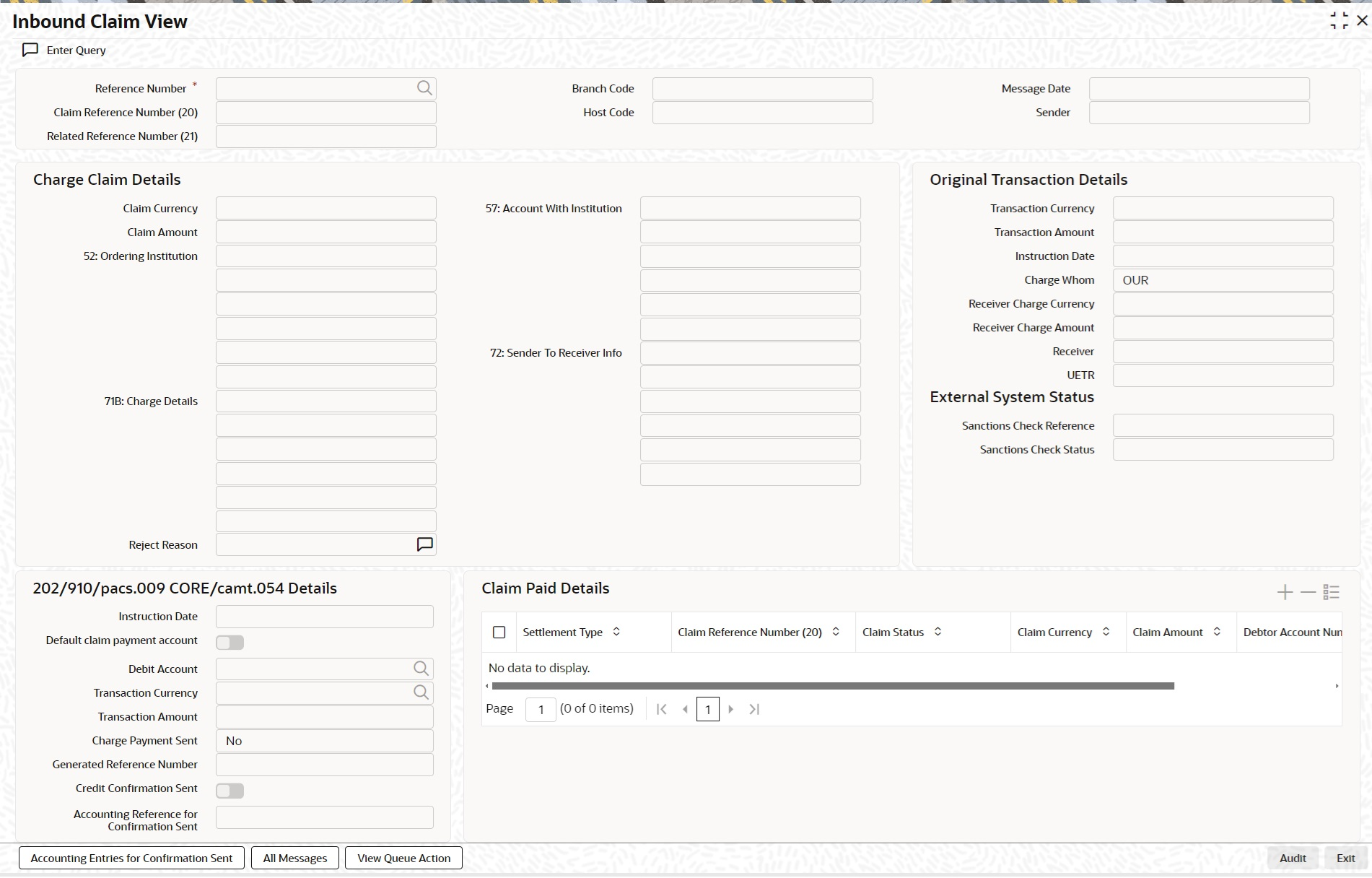Screen dimensions: 1372x878
Task: Sort by Claim Status column
Action: coord(938,632)
